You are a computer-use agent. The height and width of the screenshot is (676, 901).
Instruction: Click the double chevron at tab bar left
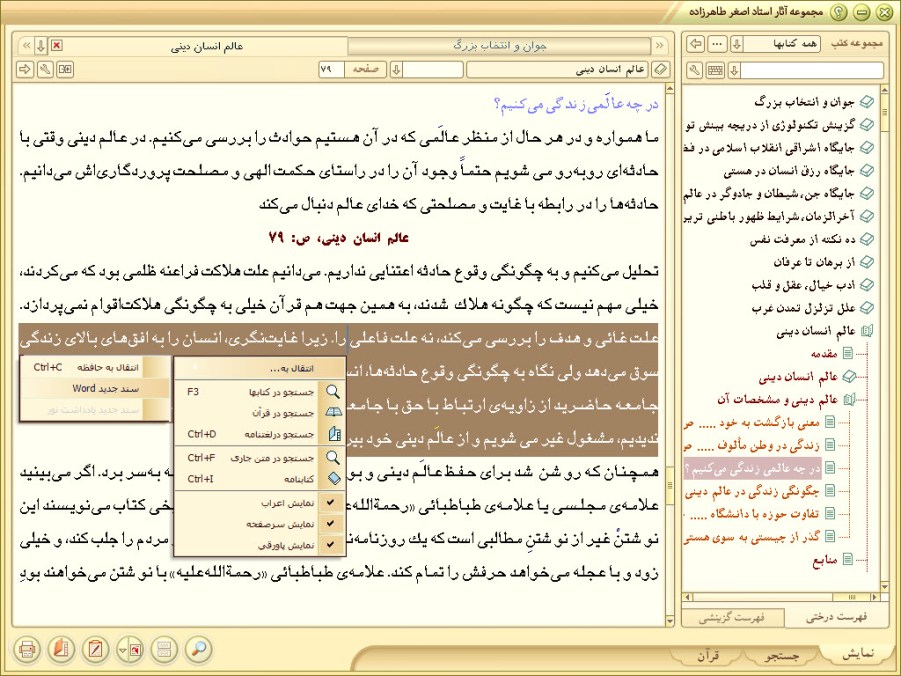coord(26,45)
